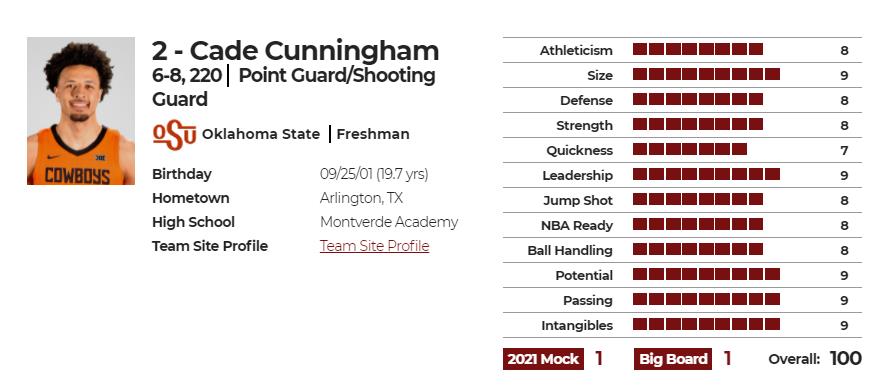Open the Team Site Profile link
This screenshot has width=877, height=390.
point(374,246)
